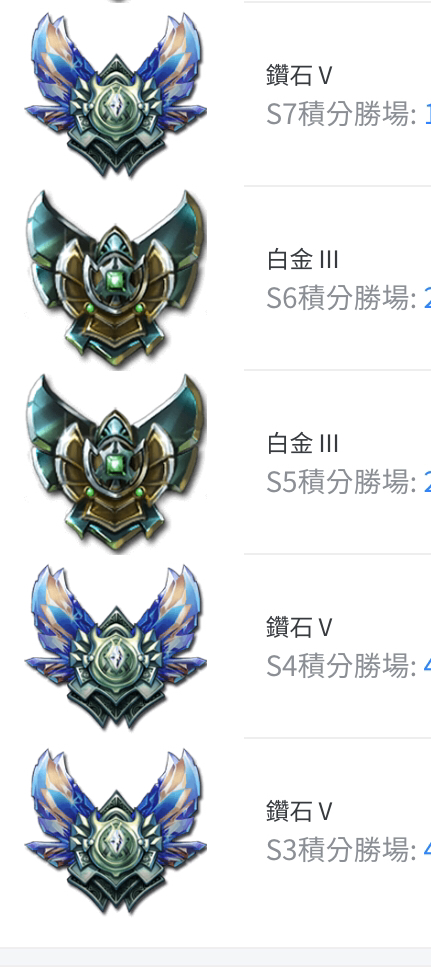The width and height of the screenshot is (431, 974).
Task: Open the blue S6 ranked wins number
Action: (427, 298)
